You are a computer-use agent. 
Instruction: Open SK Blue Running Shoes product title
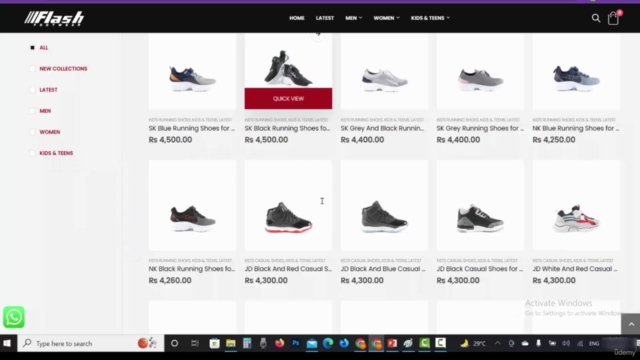(x=192, y=128)
